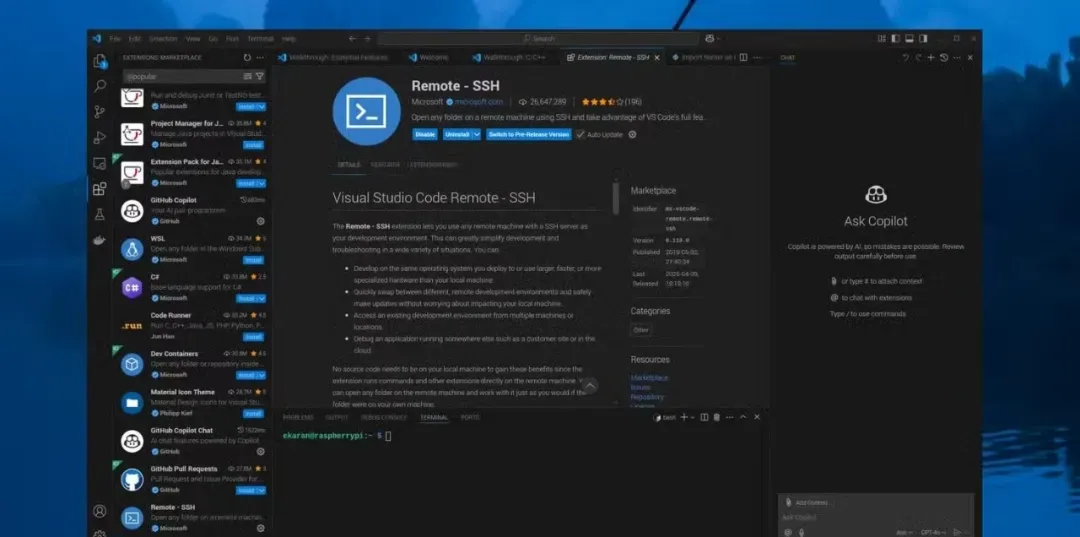This screenshot has height=537, width=1080.
Task: Open the Source Control view
Action: [x=100, y=112]
